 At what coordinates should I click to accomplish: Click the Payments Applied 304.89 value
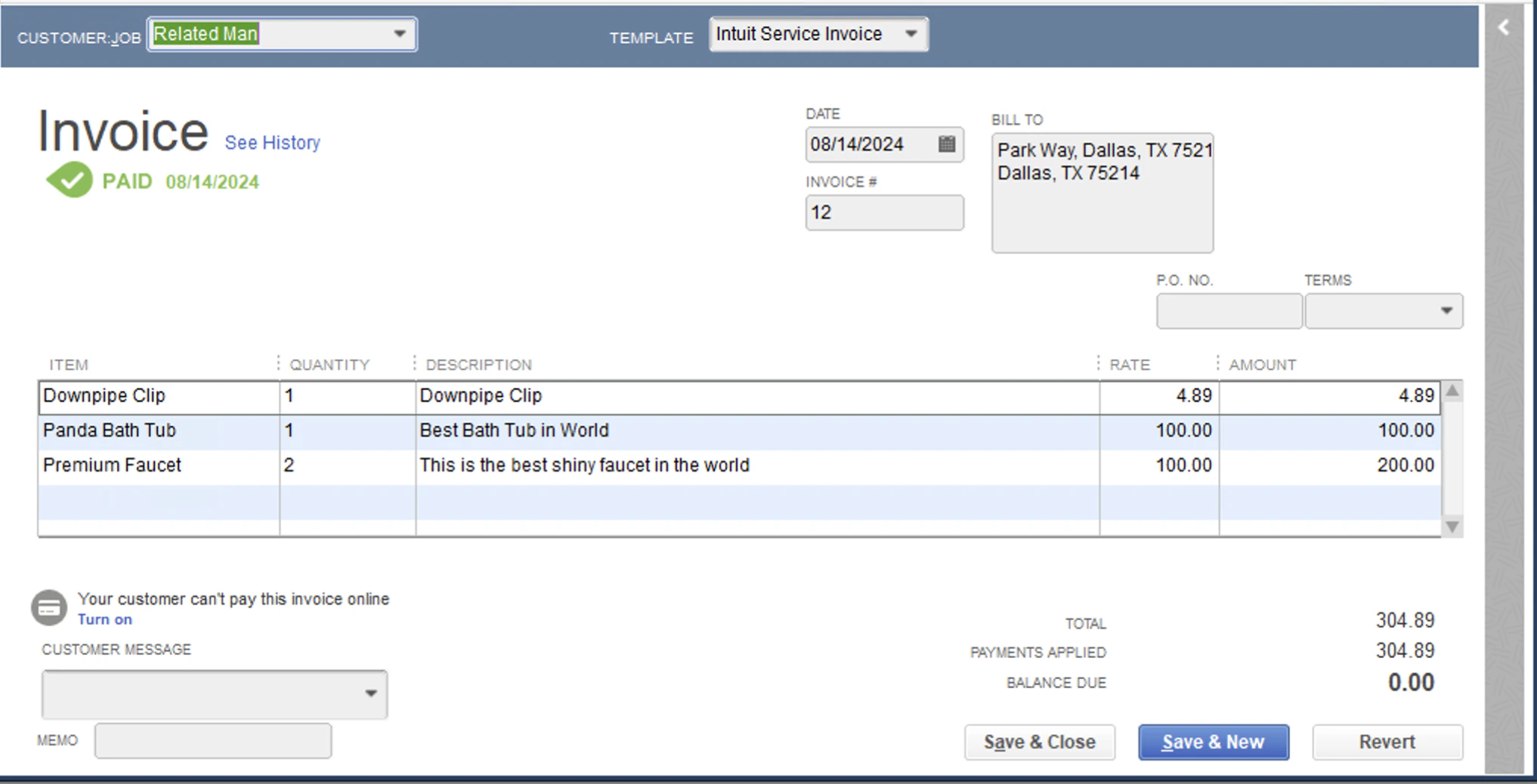[1405, 651]
